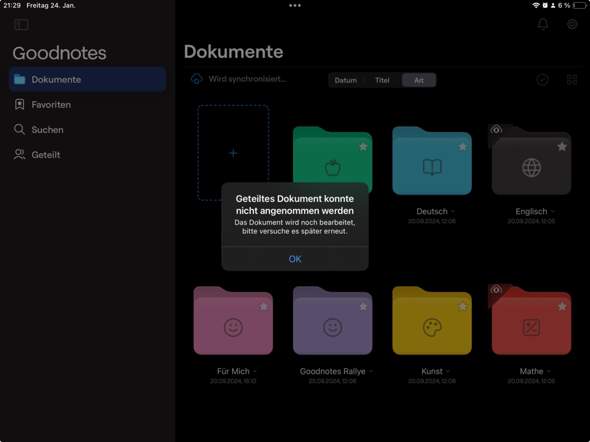
Task: Expand the Deutsch folder options chevron
Action: tap(453, 212)
